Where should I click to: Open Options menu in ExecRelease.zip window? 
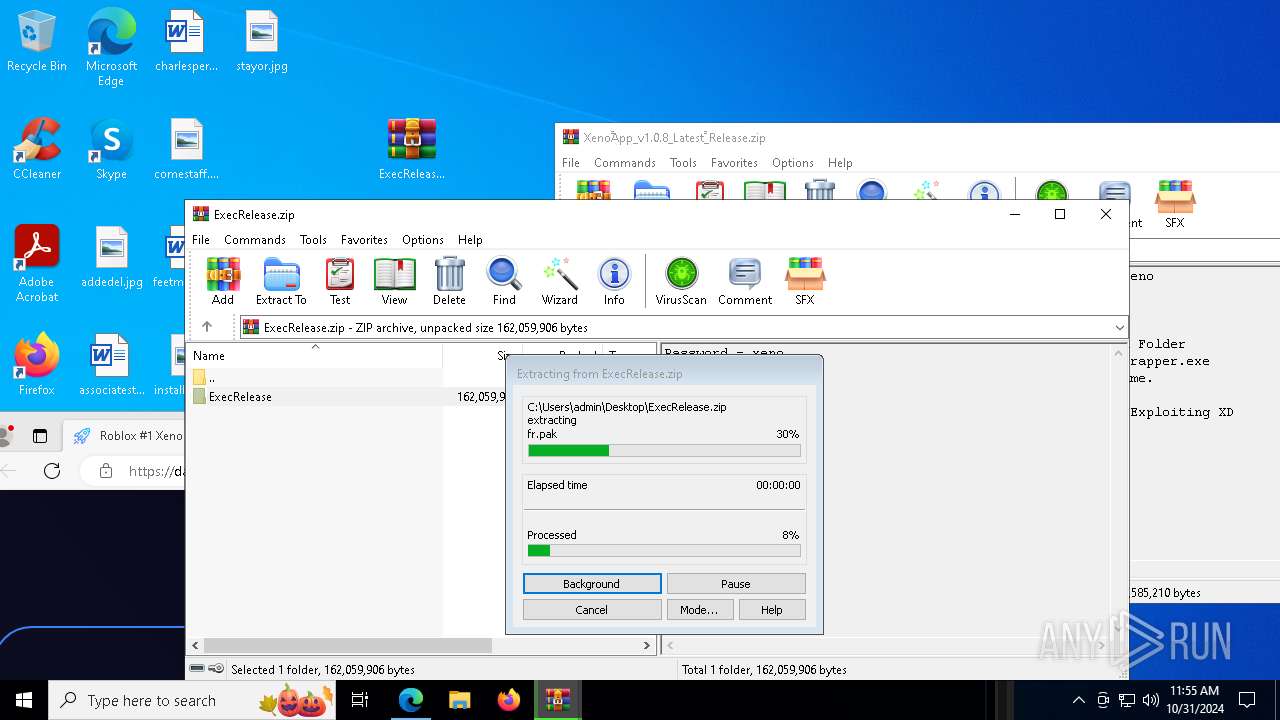coord(423,240)
